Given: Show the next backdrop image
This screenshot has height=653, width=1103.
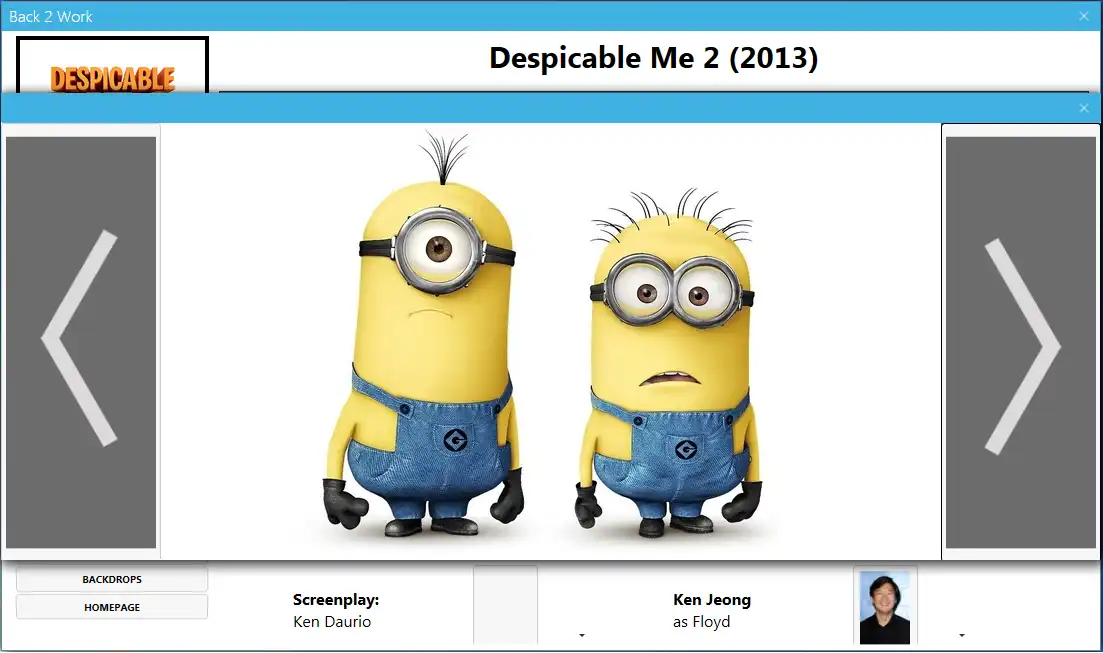Looking at the screenshot, I should coord(1021,342).
